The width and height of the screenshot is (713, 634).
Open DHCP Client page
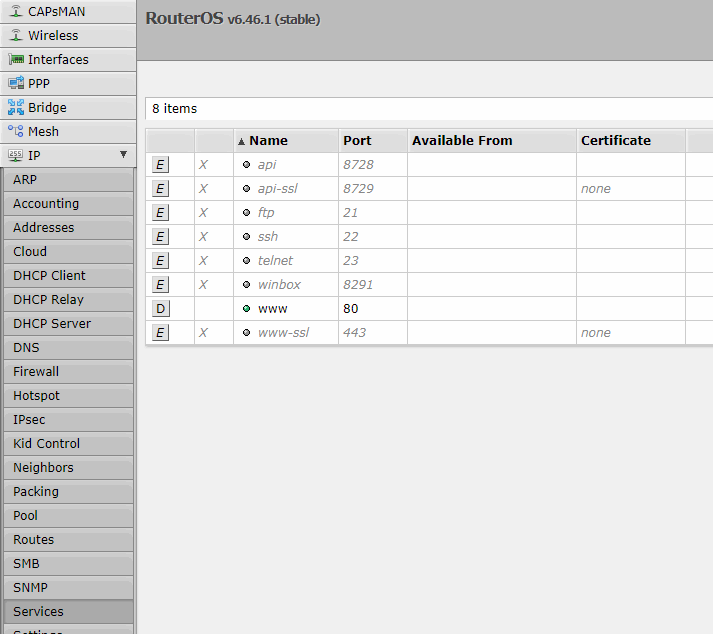click(68, 276)
